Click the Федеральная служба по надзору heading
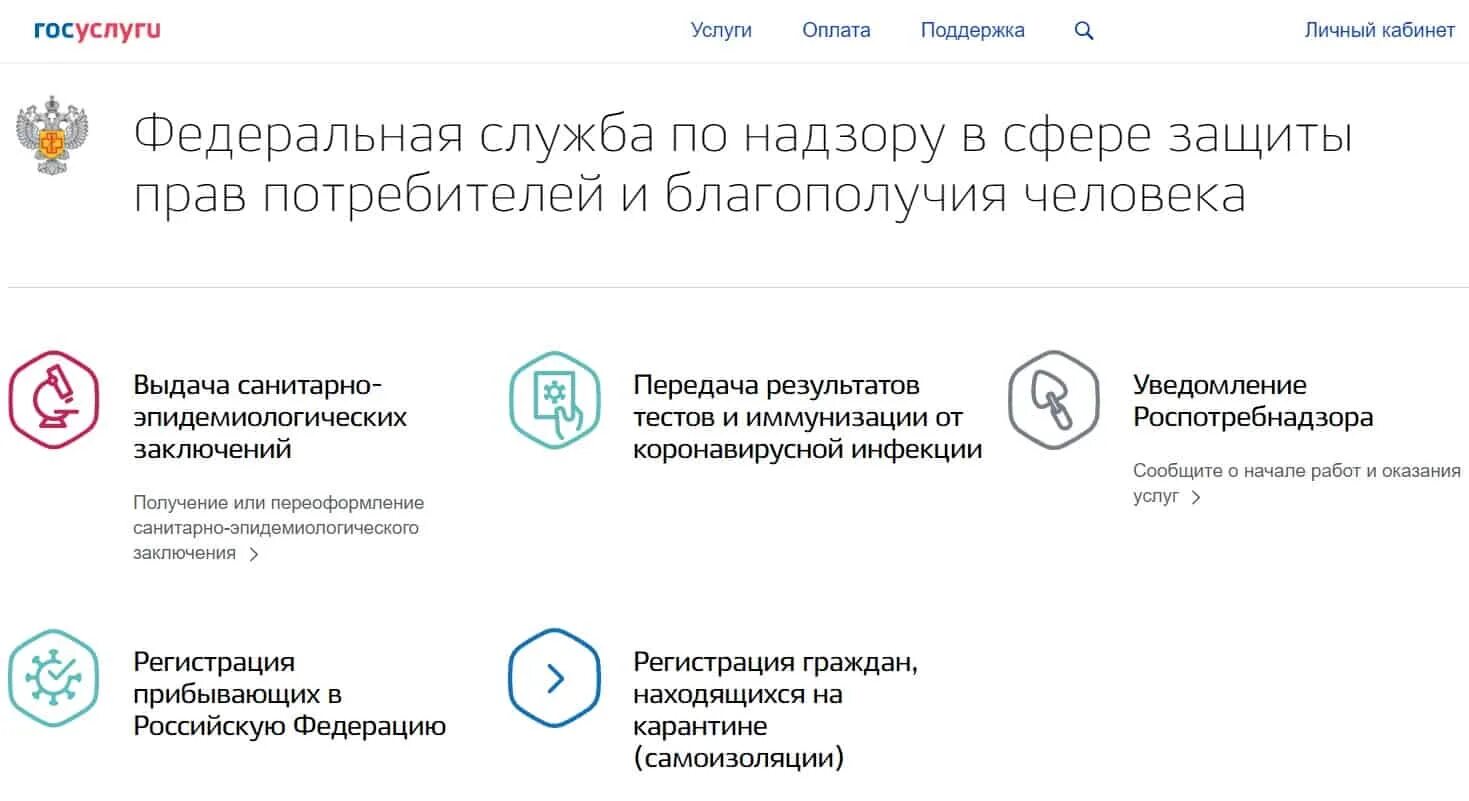 [743, 165]
